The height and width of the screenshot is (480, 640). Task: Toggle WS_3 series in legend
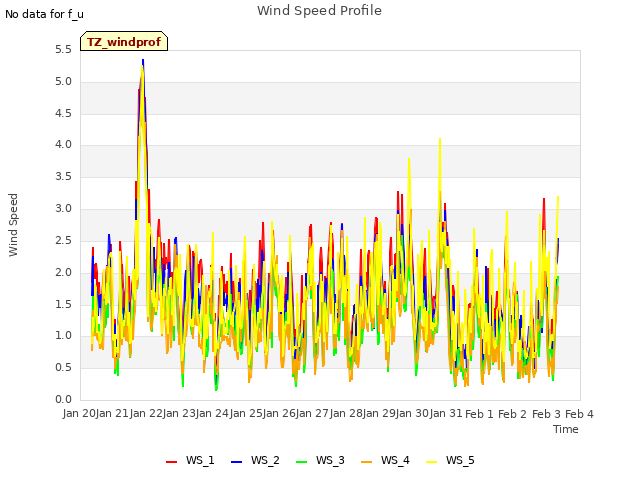tap(320, 460)
